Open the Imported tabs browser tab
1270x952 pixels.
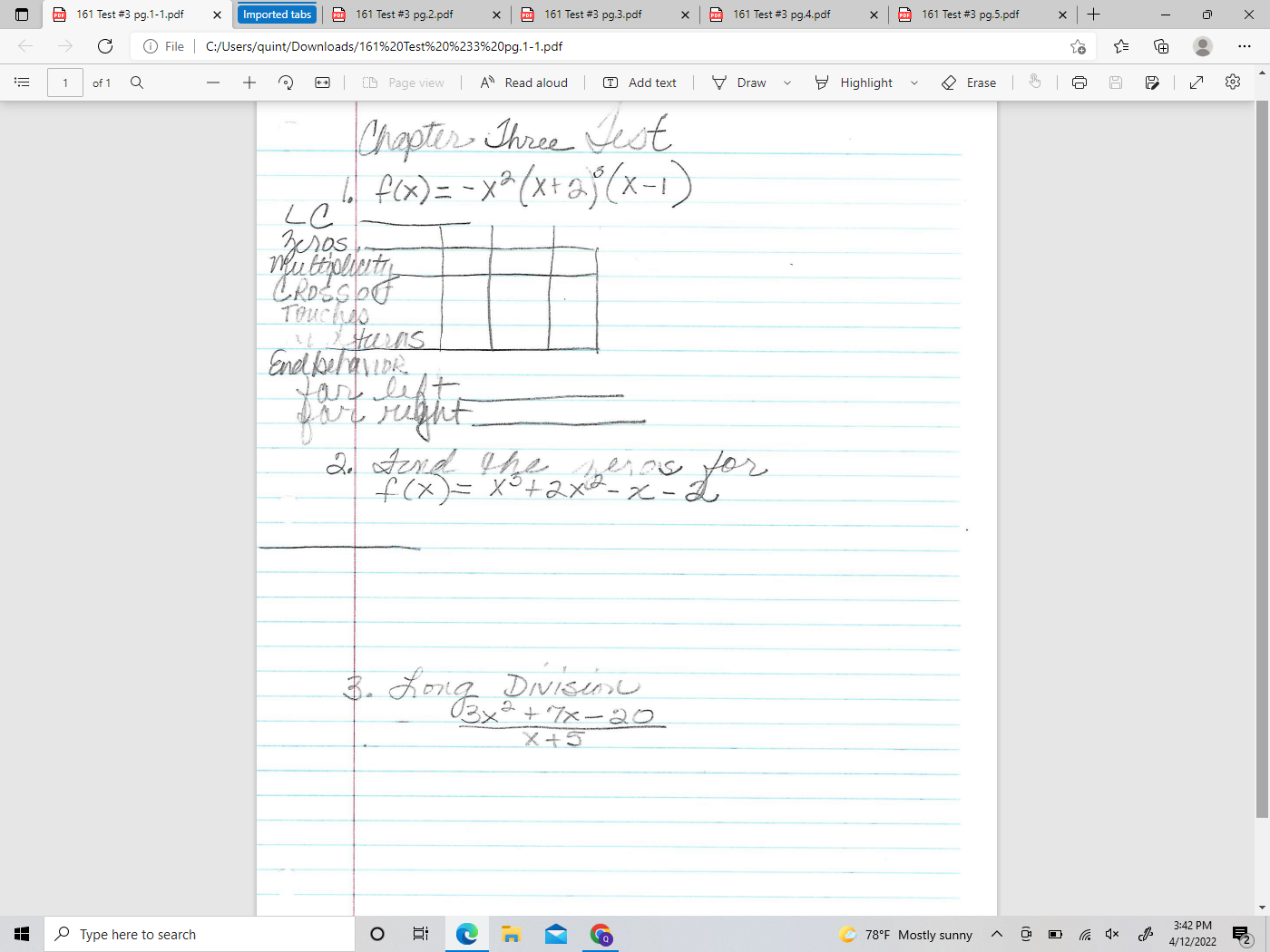point(277,15)
